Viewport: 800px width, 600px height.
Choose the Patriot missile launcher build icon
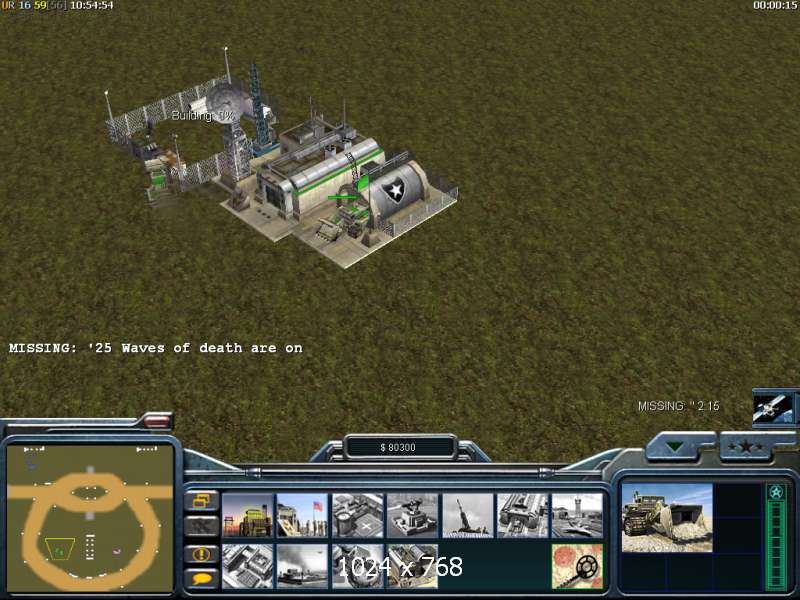click(x=467, y=515)
